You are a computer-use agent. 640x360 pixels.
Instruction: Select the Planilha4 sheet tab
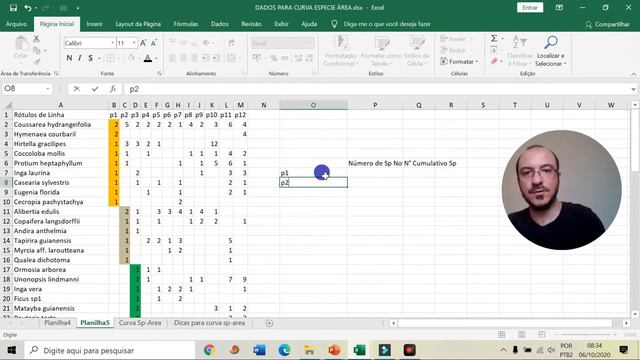coord(58,323)
